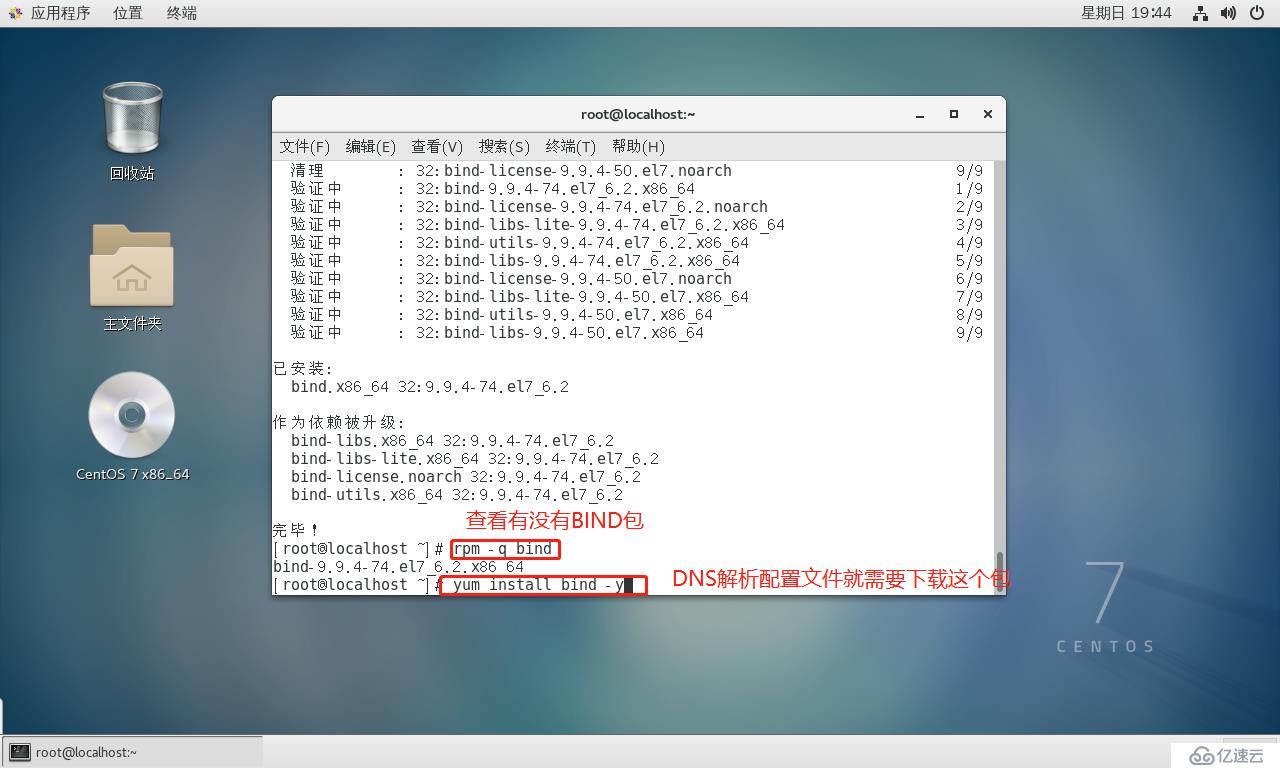The width and height of the screenshot is (1280, 768).
Task: Click the root@localhost:~ taskbar button
Action: point(133,752)
